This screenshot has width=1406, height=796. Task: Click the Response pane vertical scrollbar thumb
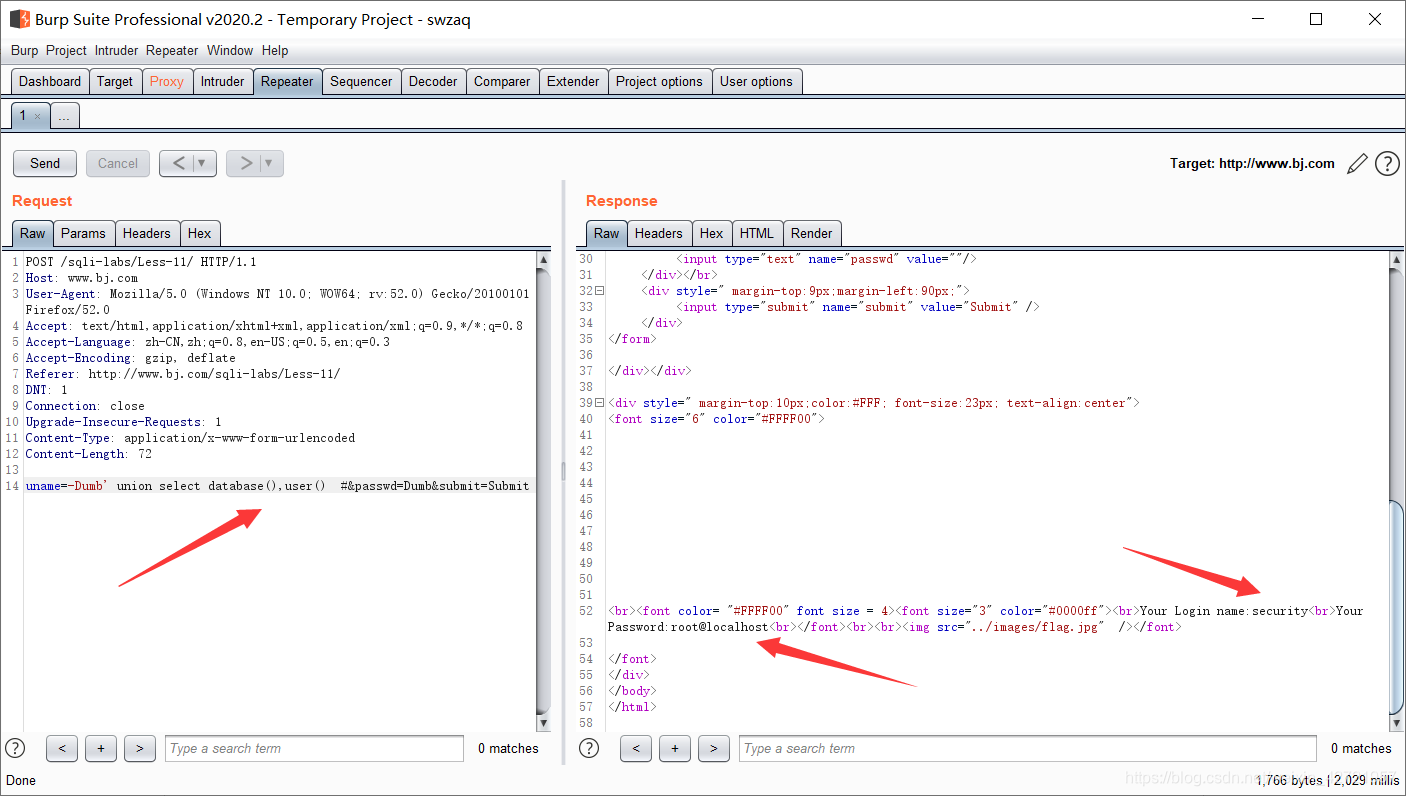click(1397, 606)
